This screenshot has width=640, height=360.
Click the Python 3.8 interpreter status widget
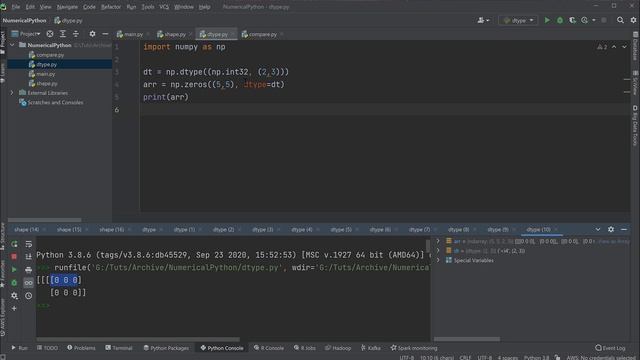[x=536, y=358]
